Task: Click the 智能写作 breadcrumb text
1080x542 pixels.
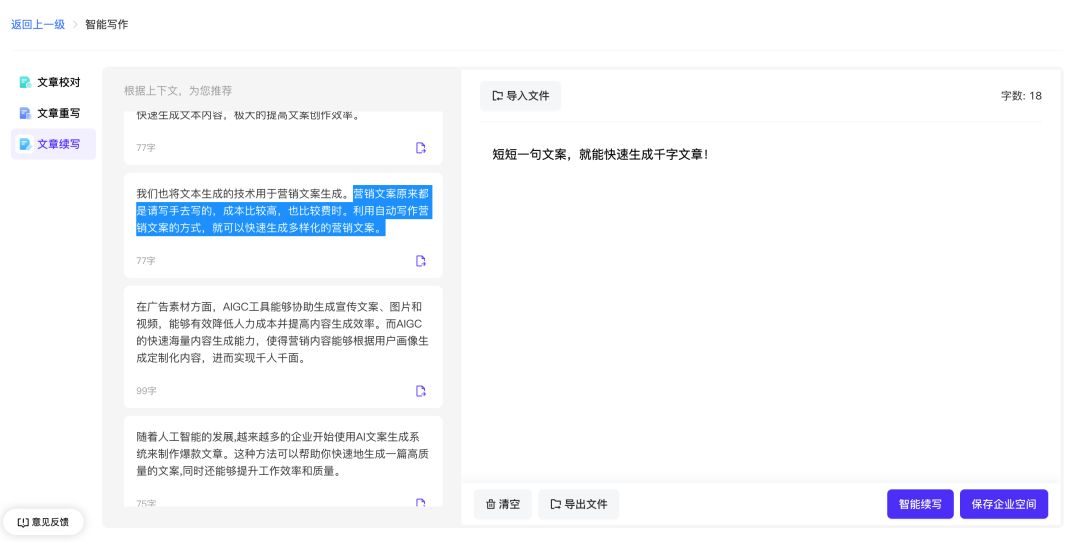Action: coord(107,24)
